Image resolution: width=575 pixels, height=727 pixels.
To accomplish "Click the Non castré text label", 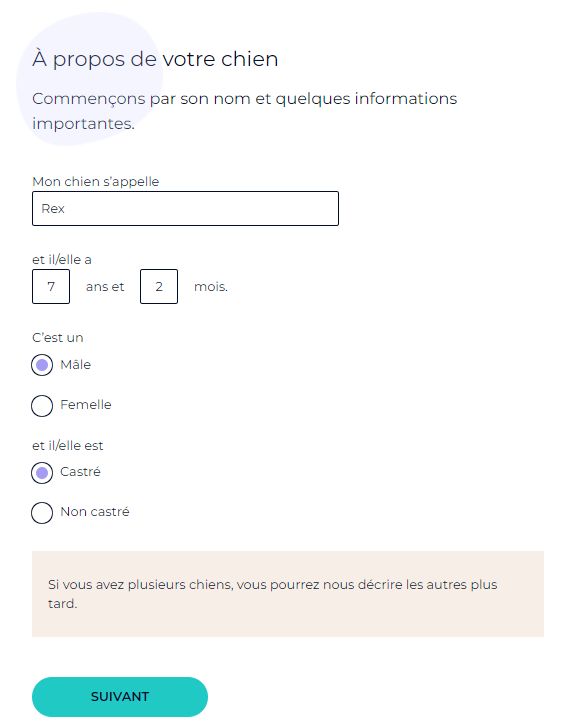I will click(x=95, y=512).
